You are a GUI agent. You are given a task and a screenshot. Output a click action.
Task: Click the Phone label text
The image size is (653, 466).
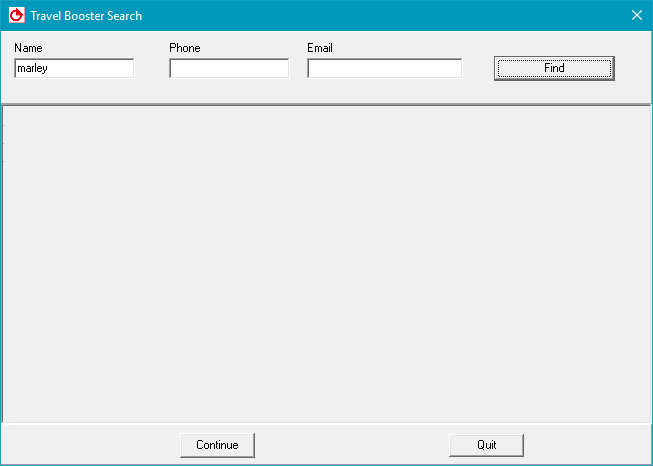185,48
